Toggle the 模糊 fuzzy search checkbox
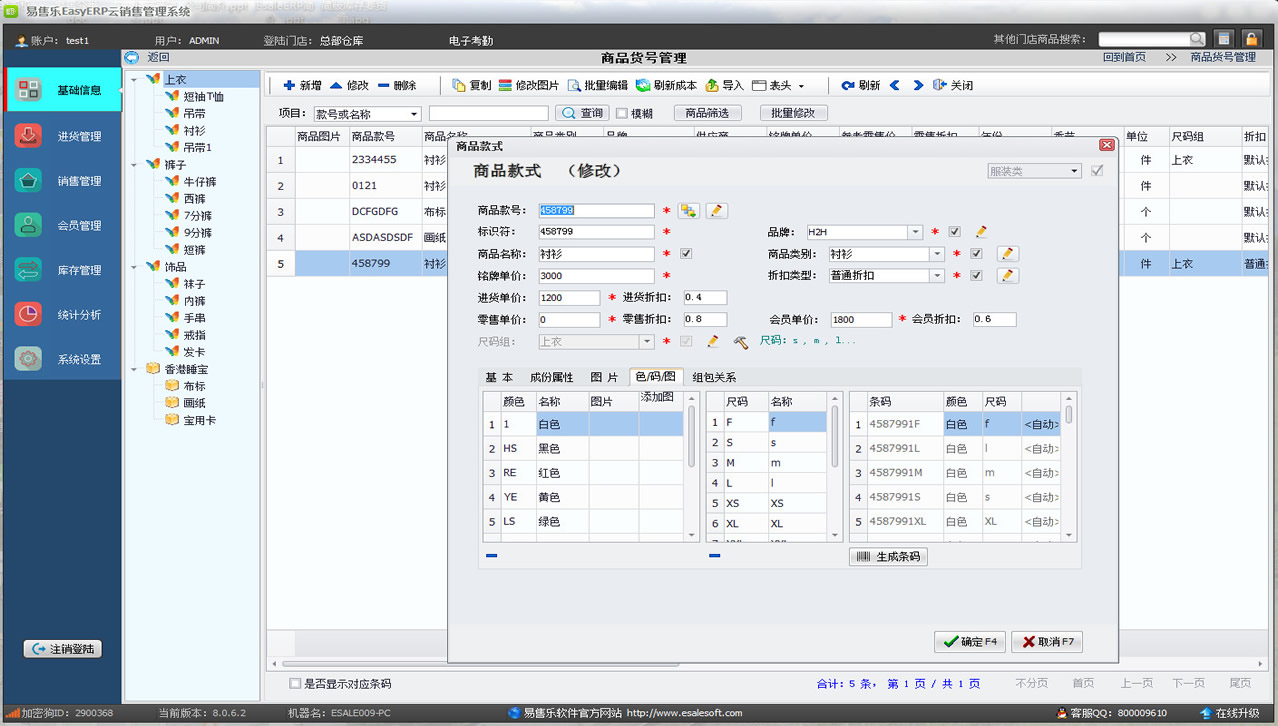Screen dimensions: 1278x726 point(621,114)
